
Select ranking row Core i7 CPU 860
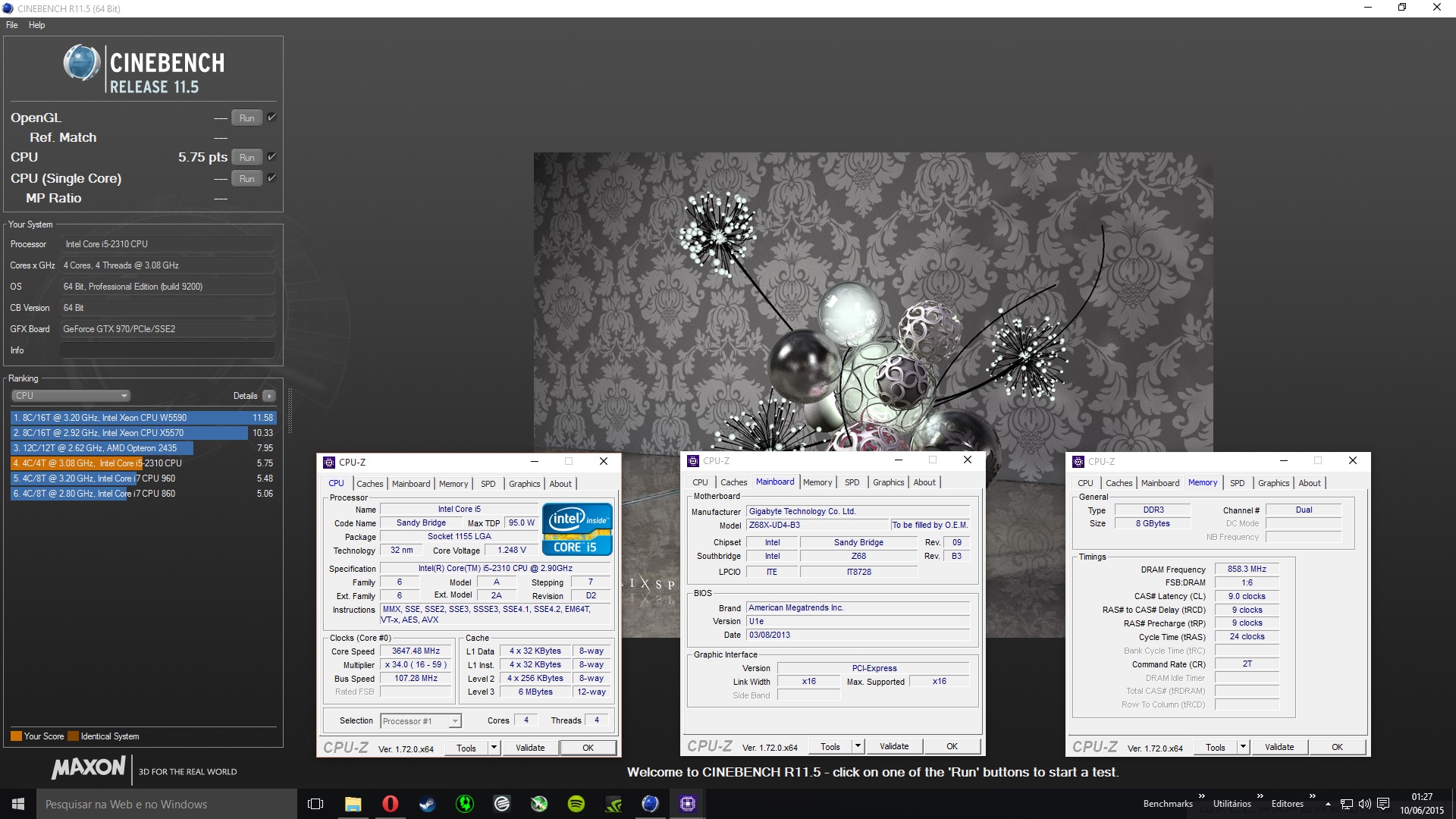pos(143,494)
